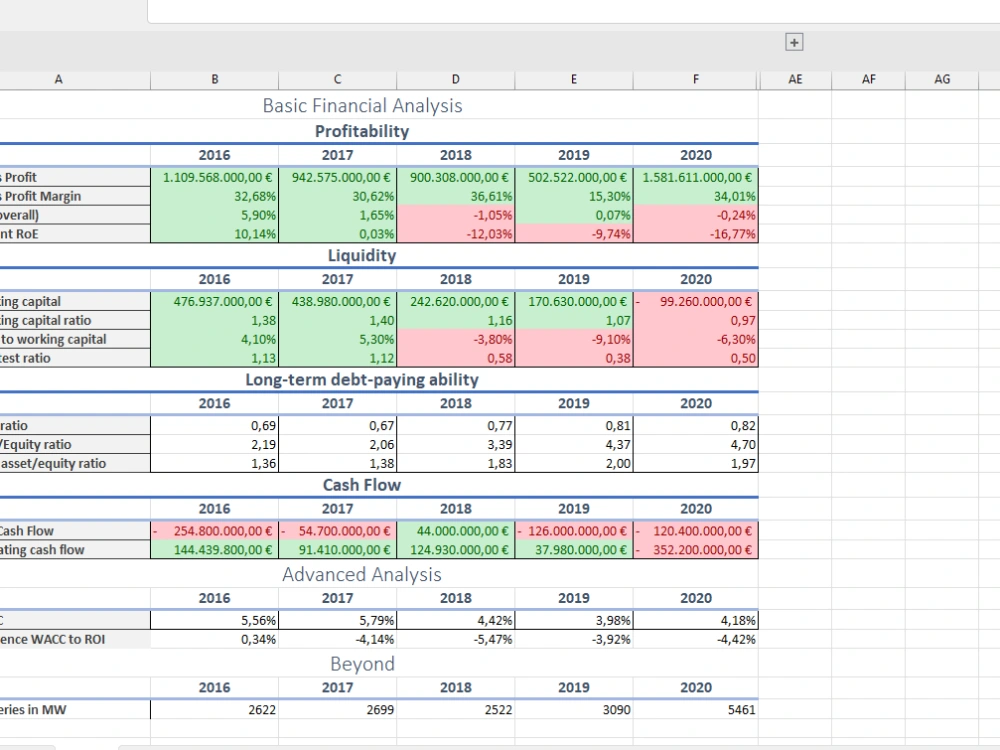
Task: Select column header B
Action: pos(214,79)
